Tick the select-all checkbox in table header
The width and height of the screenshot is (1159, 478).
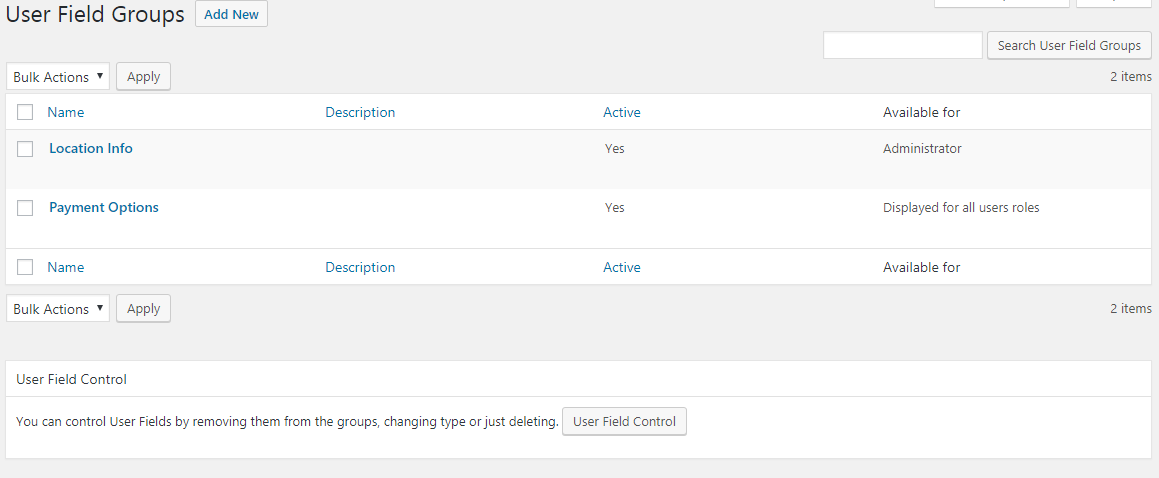pos(25,112)
